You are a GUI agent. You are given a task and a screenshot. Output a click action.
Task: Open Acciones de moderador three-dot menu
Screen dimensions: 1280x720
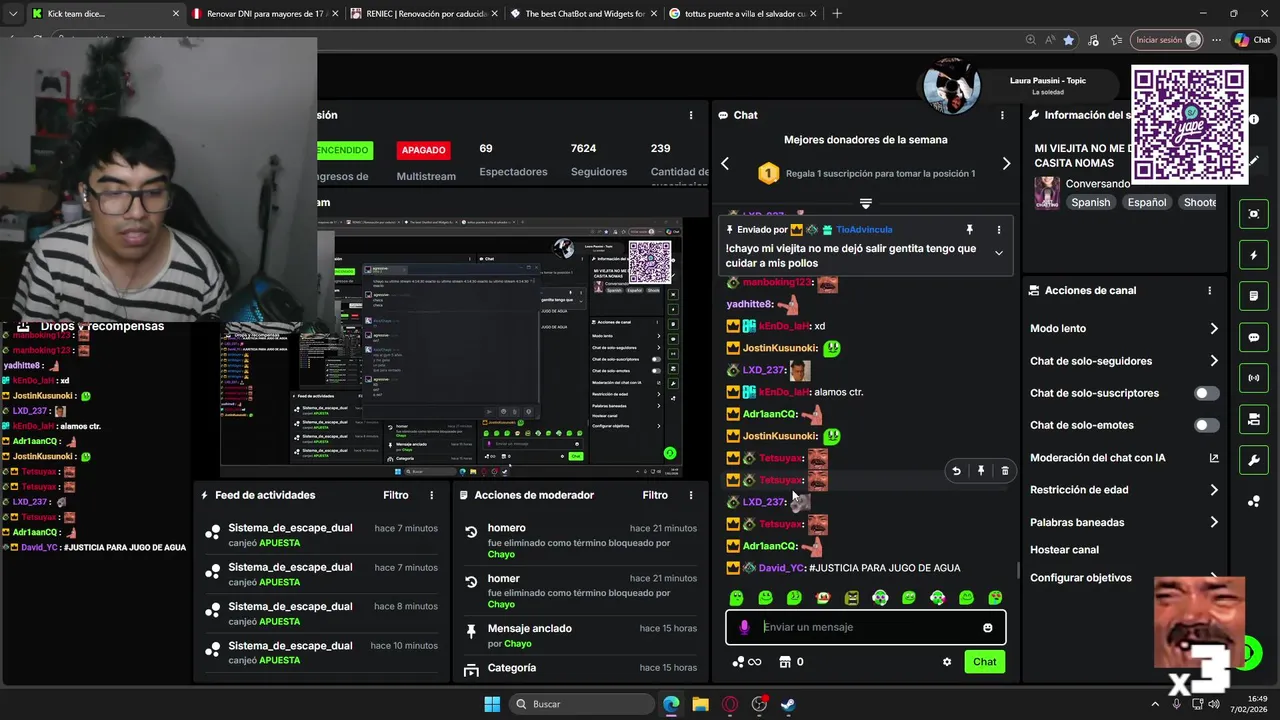coord(690,495)
